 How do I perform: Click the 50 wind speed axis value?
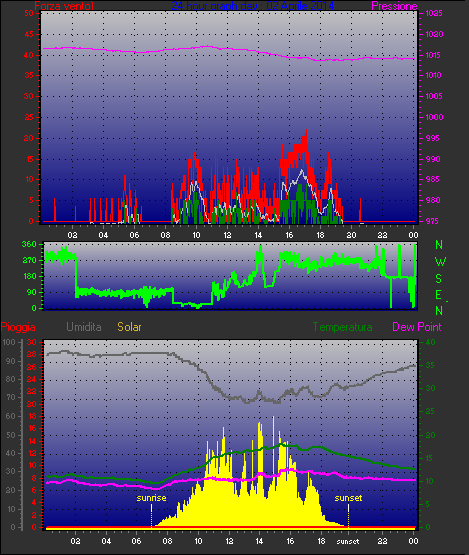coord(29,13)
